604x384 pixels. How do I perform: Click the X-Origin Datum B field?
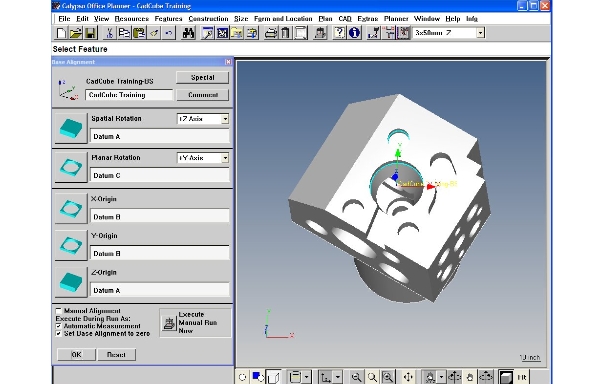coord(159,217)
